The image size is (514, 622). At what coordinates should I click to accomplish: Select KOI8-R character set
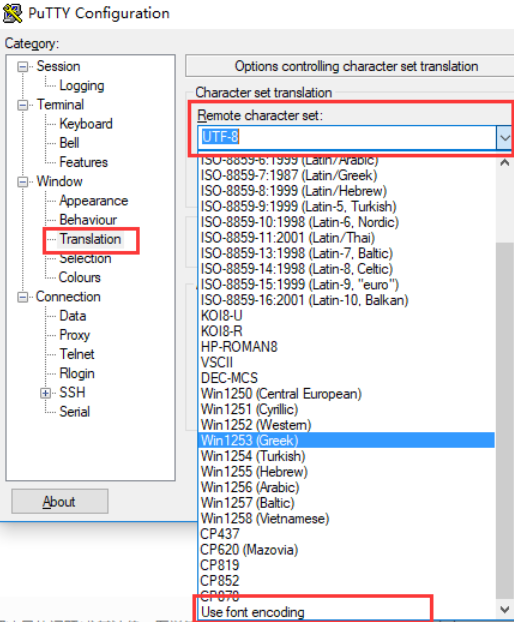222,331
